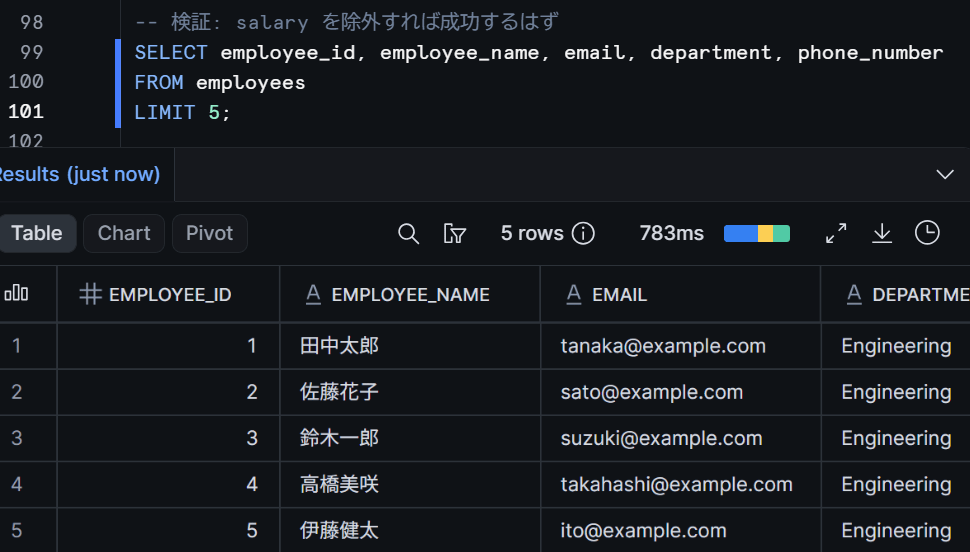The image size is (970, 552).
Task: Place cursor on LIMIT 5; line
Action: click(x=182, y=112)
